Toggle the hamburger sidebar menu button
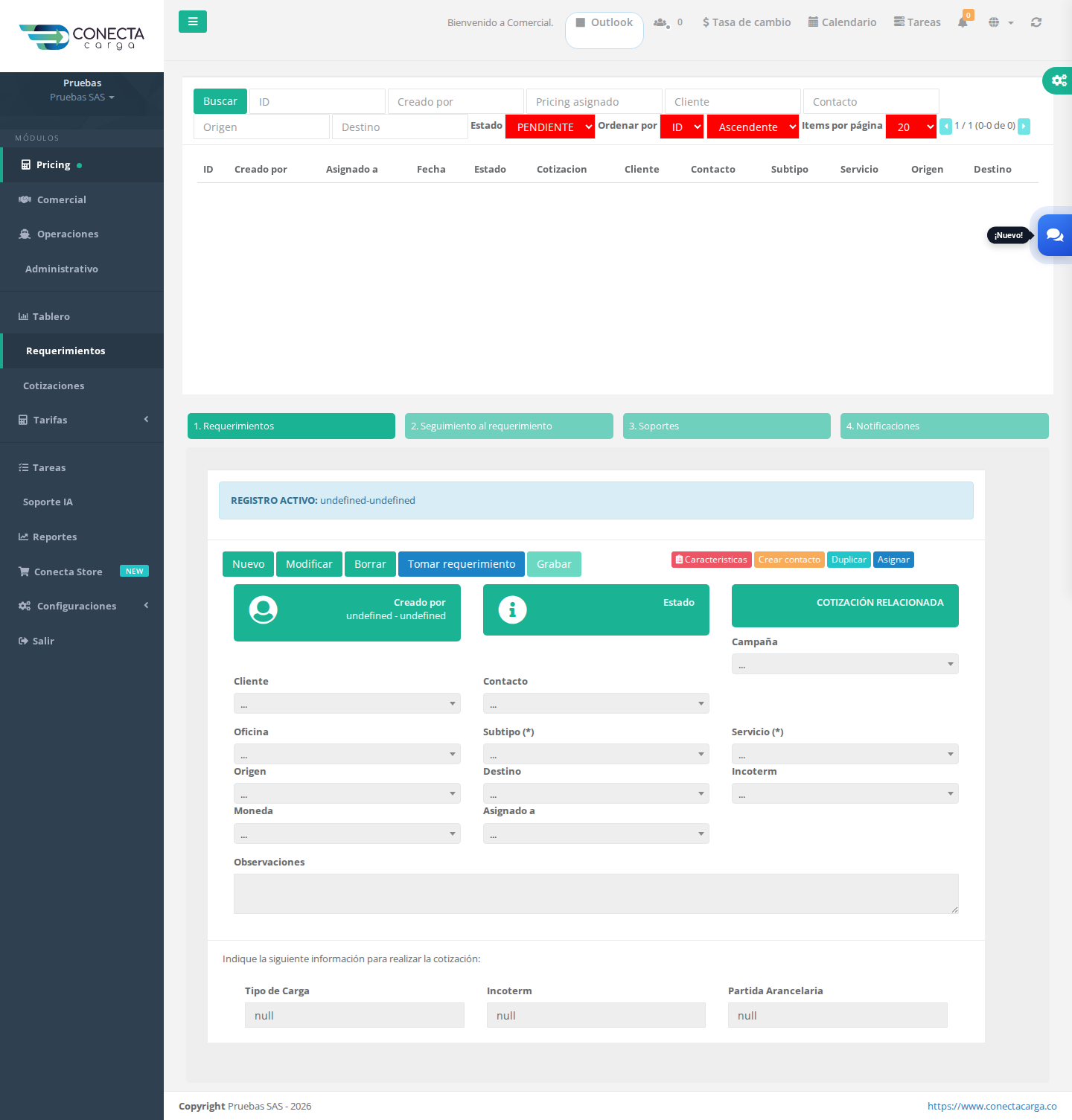The image size is (1072, 1120). 193,22
